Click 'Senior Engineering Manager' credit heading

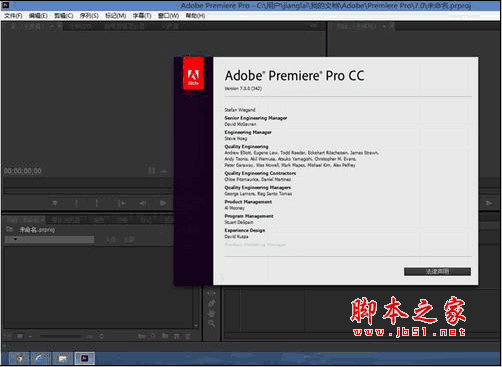click(x=256, y=118)
